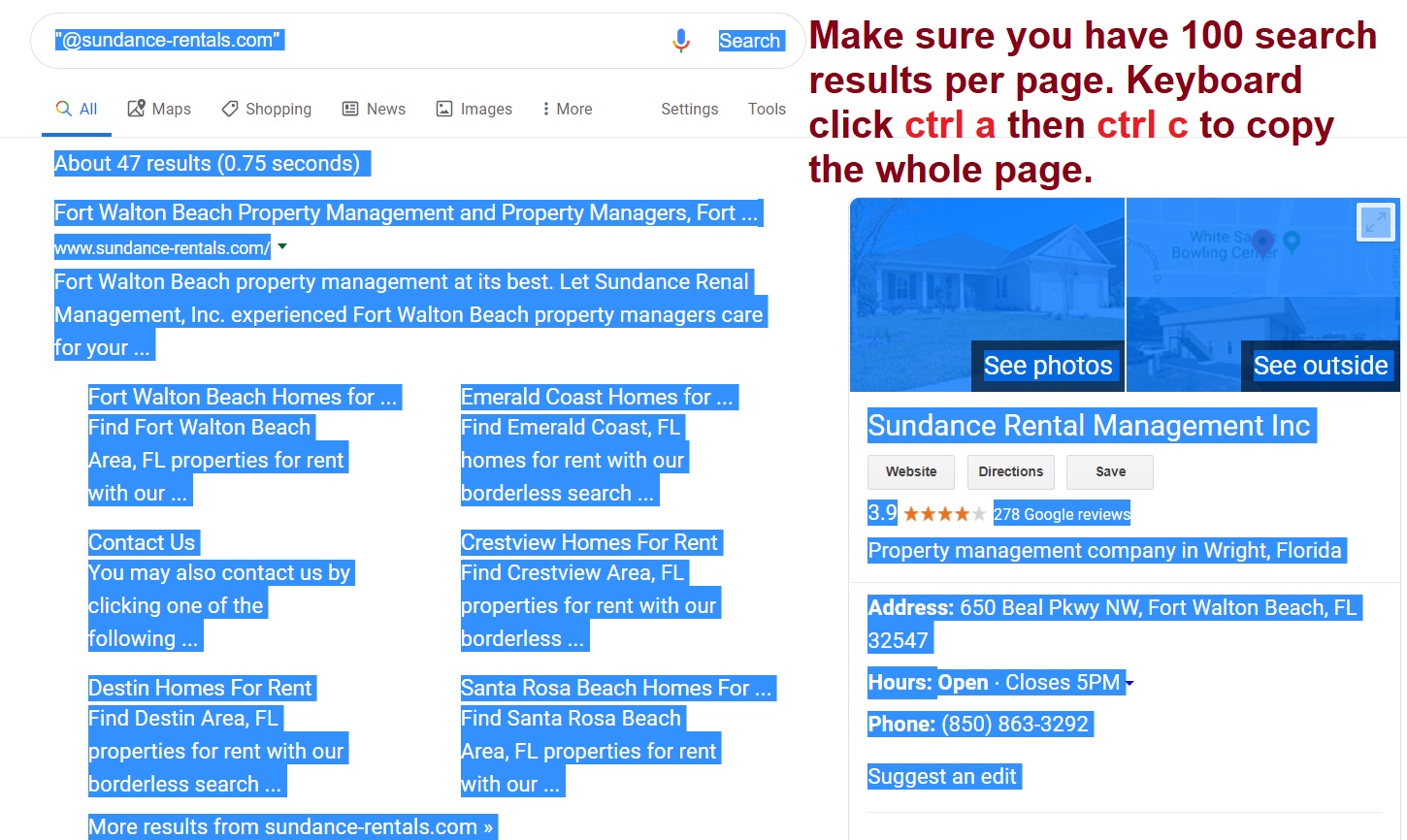
Task: Expand the sundance-rentals.com URL dropdown arrow
Action: 282,246
